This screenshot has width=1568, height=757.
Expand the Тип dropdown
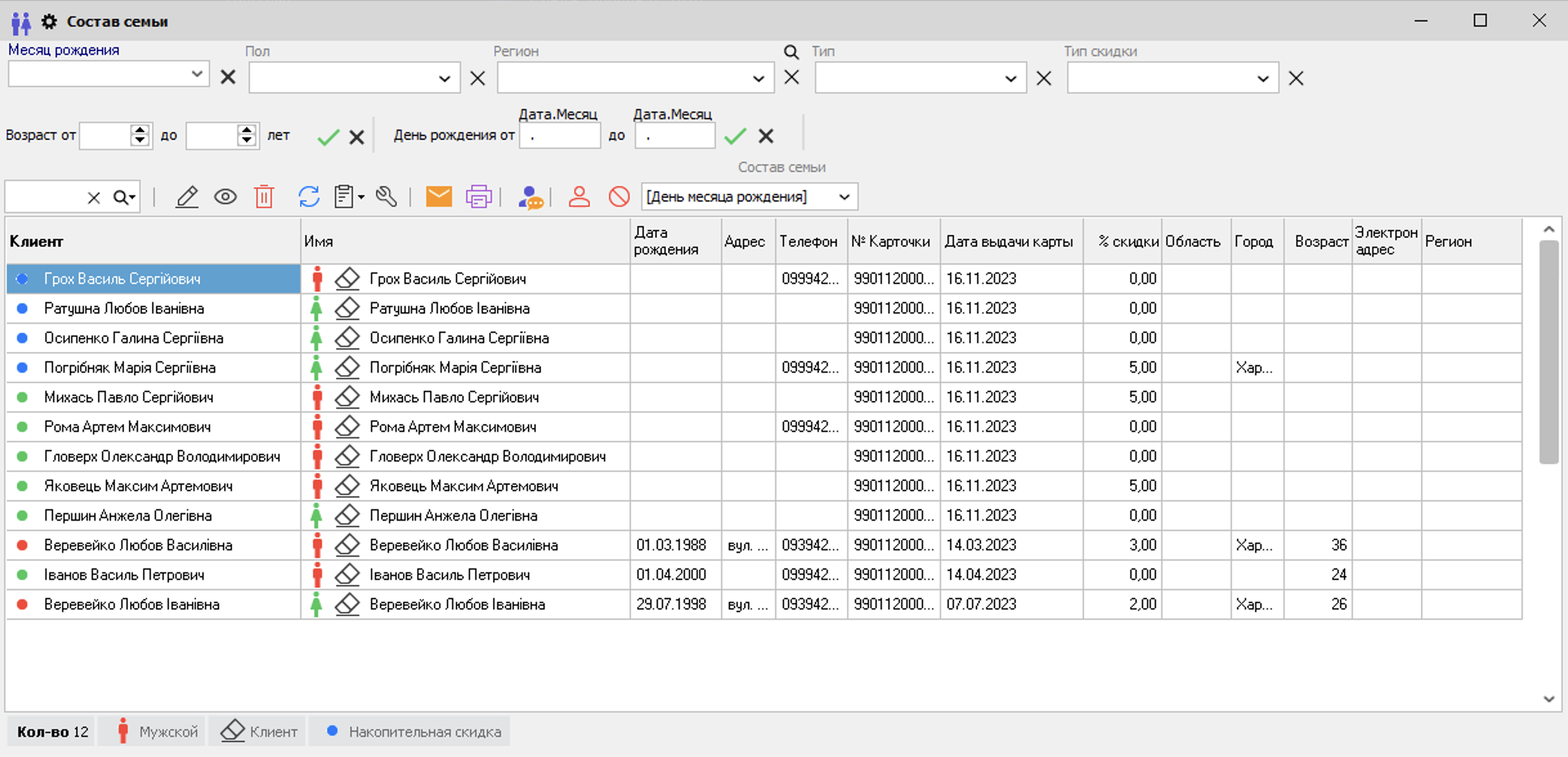coord(1011,79)
